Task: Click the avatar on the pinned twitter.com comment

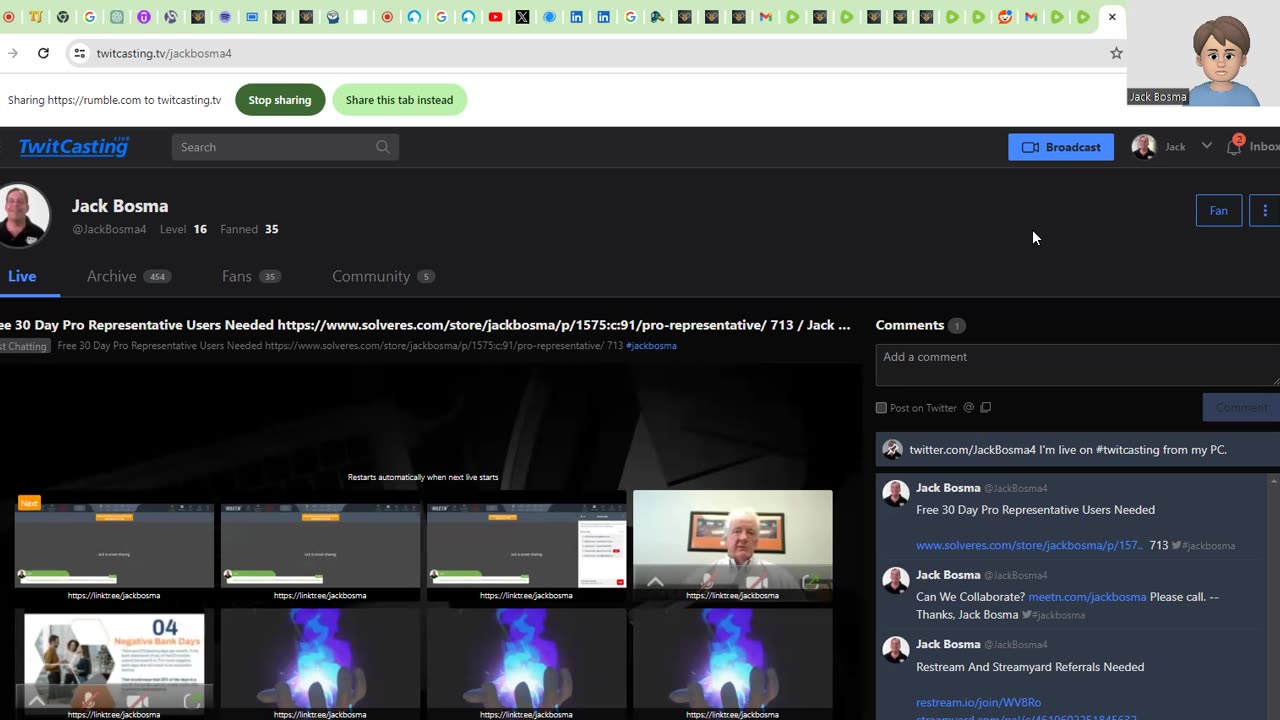Action: [892, 450]
